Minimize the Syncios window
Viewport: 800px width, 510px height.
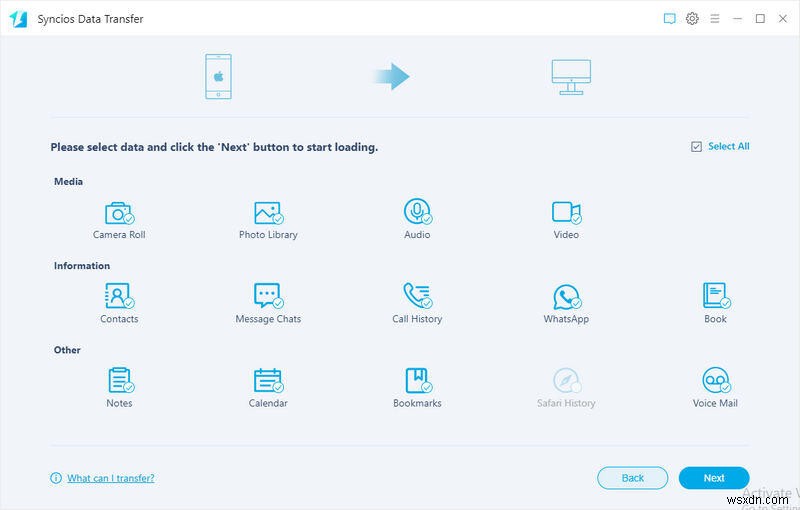coord(737,19)
